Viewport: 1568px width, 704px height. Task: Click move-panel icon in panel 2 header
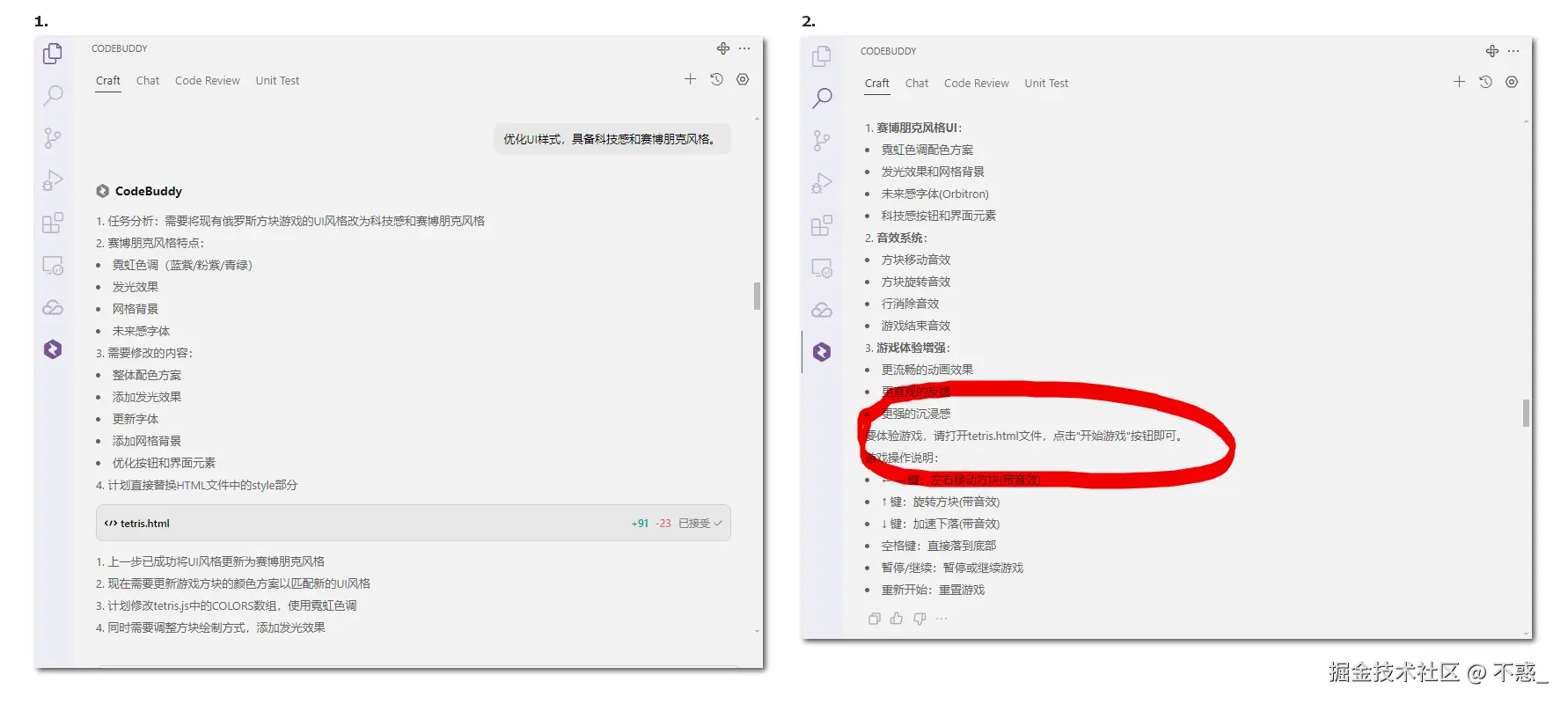click(1492, 51)
